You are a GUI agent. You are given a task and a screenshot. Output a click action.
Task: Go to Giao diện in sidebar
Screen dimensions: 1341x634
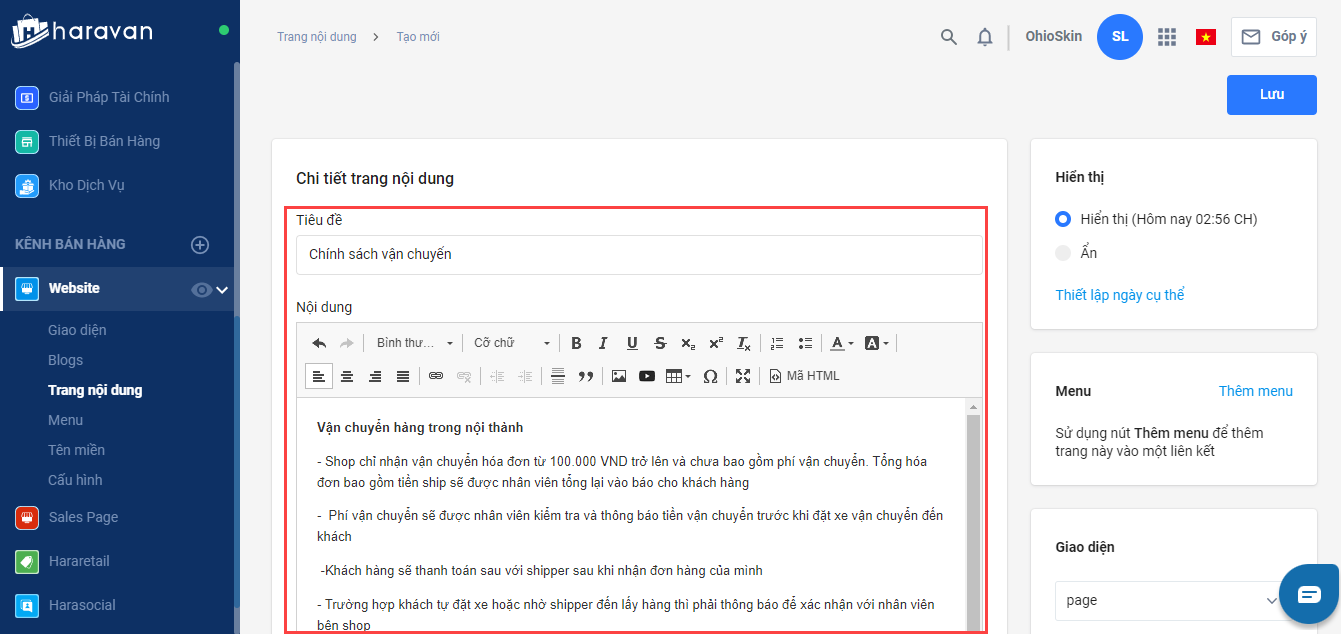click(77, 330)
